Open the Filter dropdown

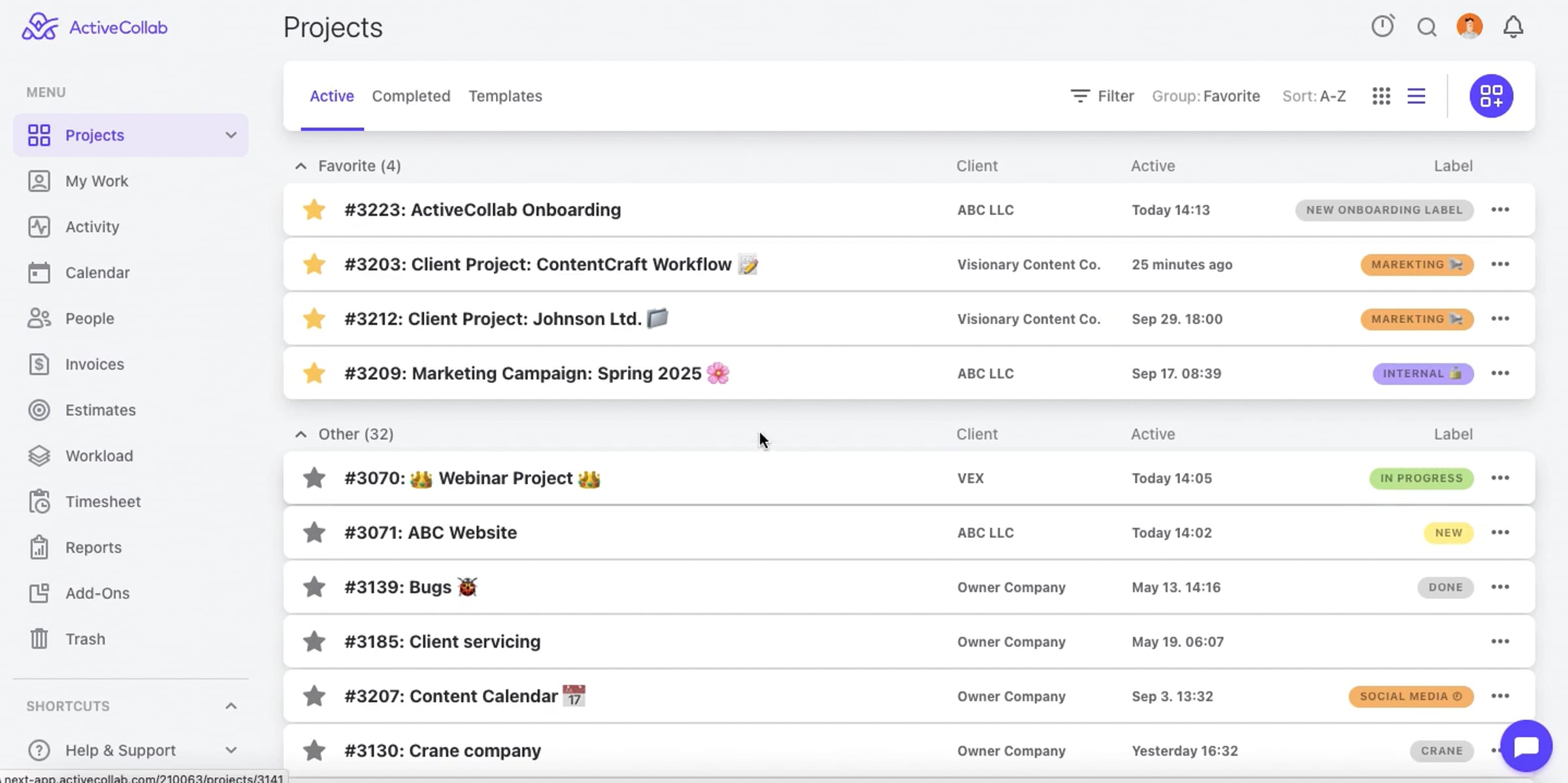(x=1102, y=96)
